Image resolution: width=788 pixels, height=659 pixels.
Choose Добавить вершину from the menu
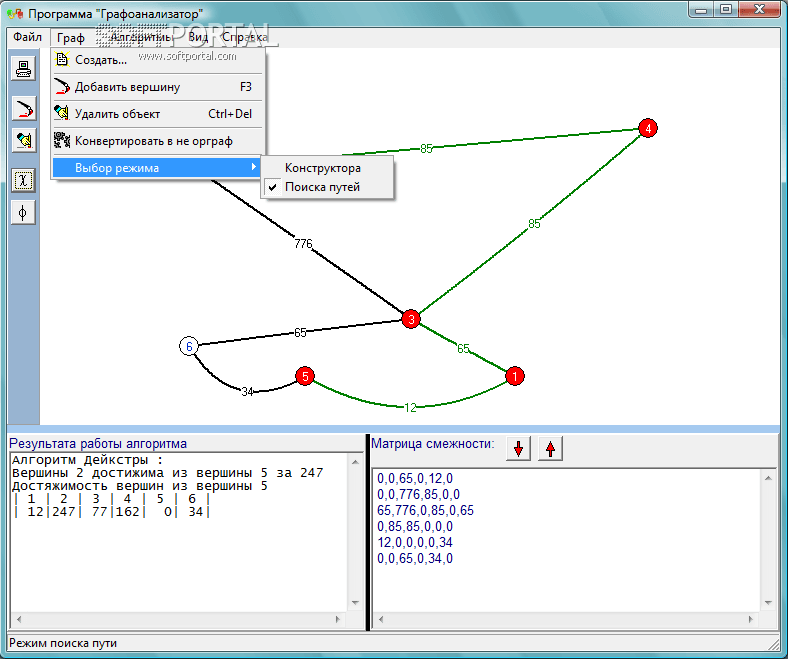[158, 87]
